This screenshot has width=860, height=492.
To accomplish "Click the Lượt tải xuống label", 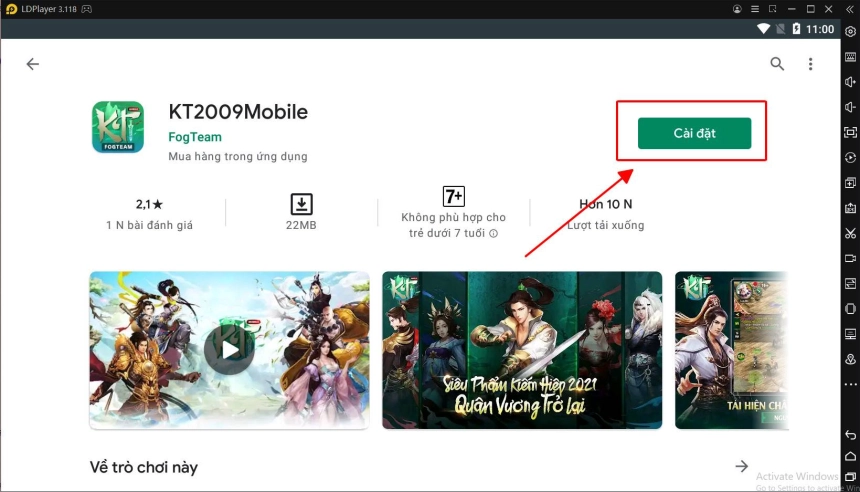I will (x=606, y=225).
